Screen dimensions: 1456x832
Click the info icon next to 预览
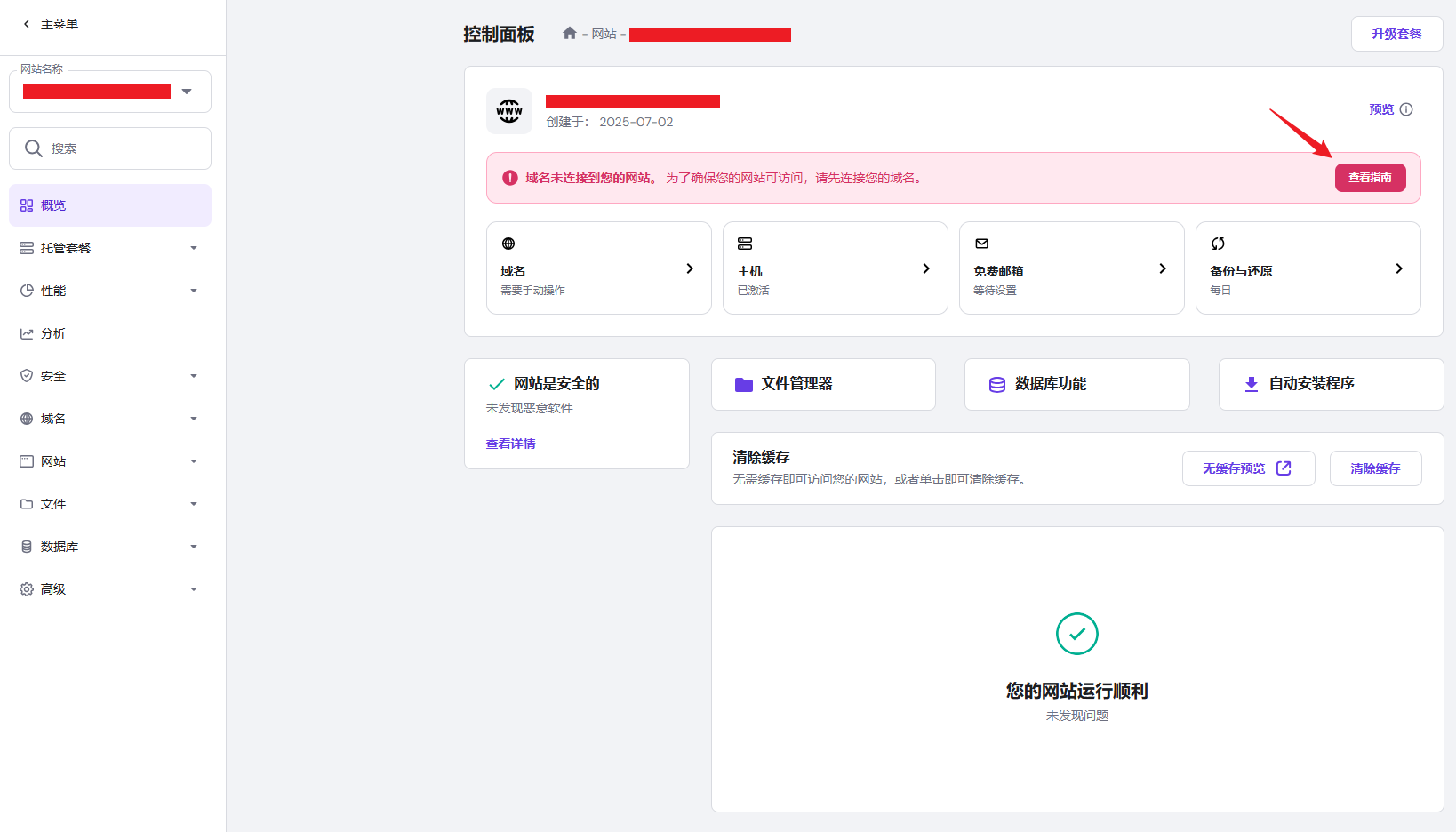point(1406,109)
